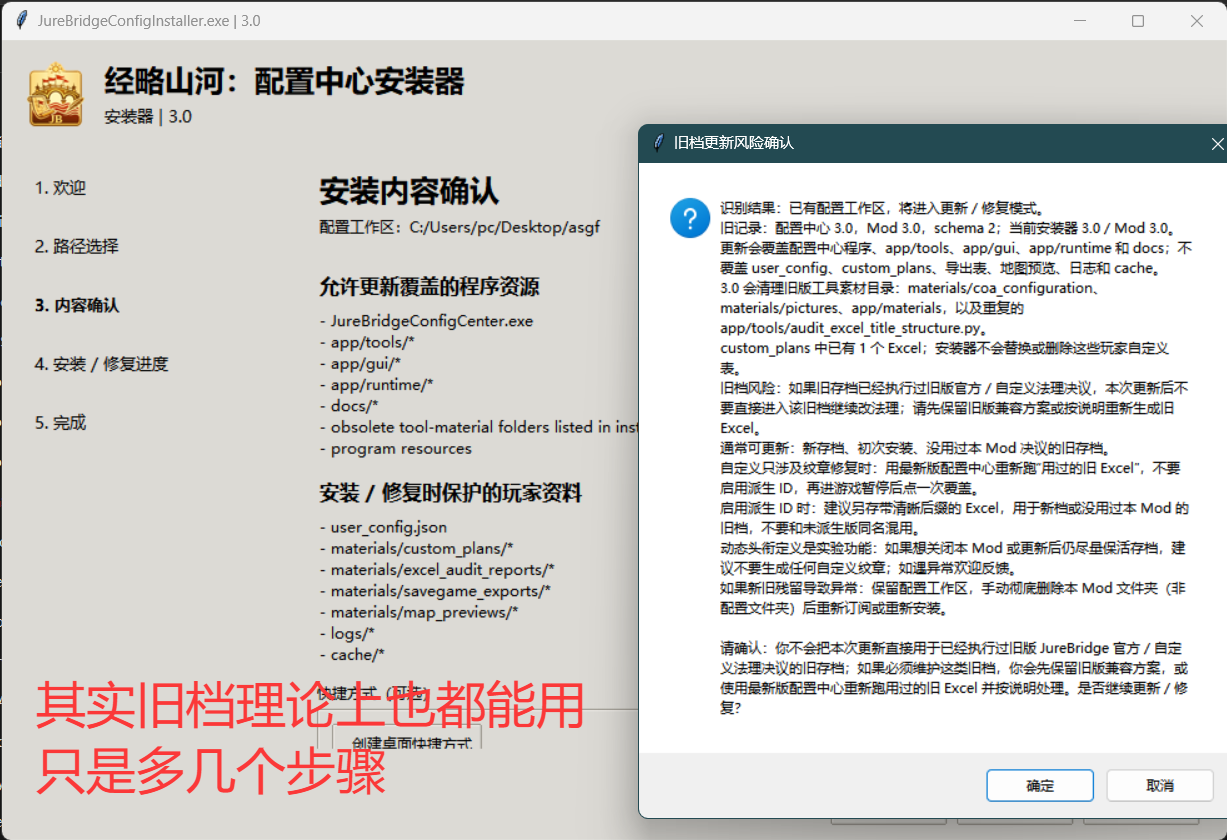This screenshot has height=840, width=1227.
Task: Select step 4. 安装 / 修复进度
Action: click(101, 364)
